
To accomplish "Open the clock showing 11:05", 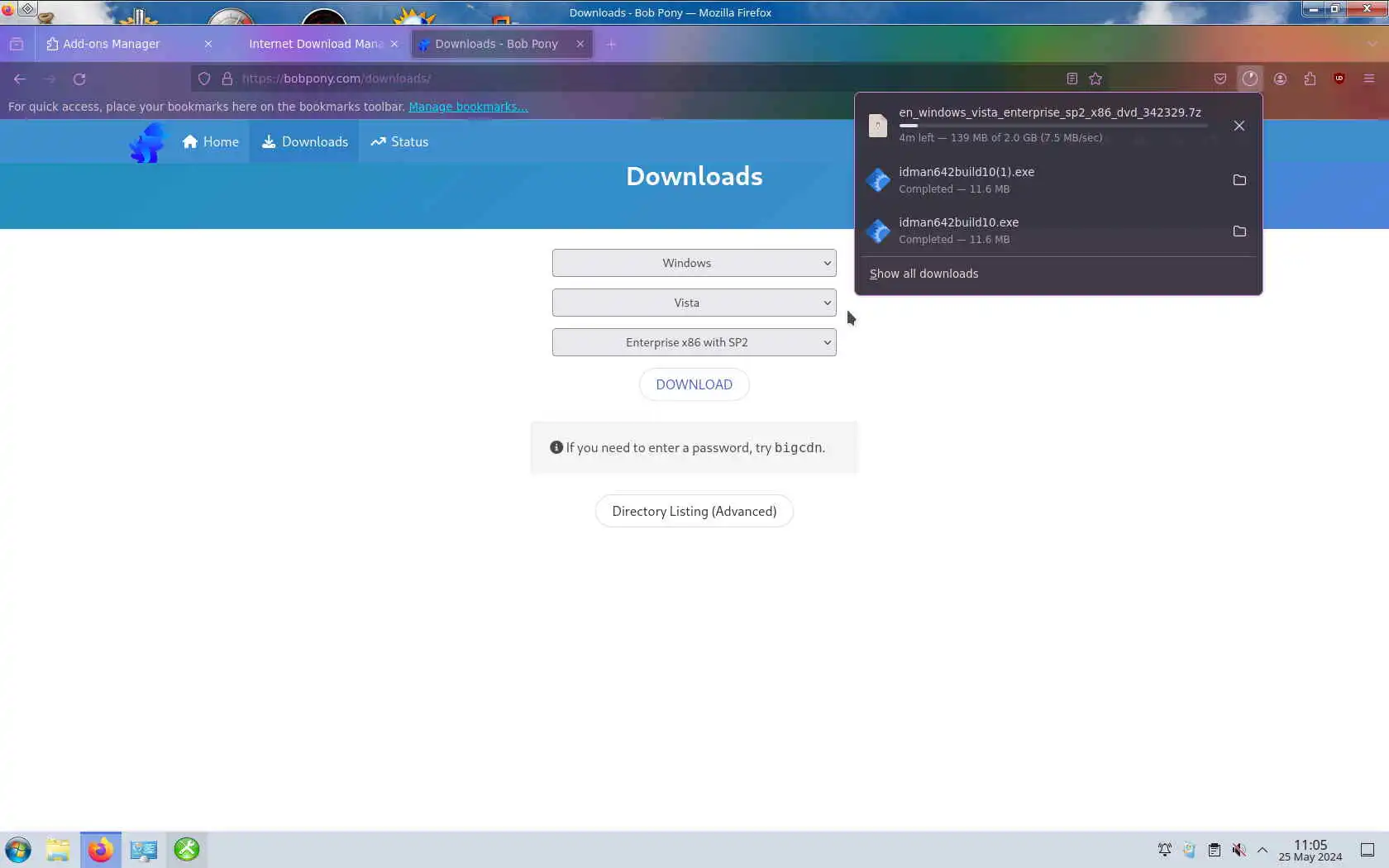I will coord(1310,850).
